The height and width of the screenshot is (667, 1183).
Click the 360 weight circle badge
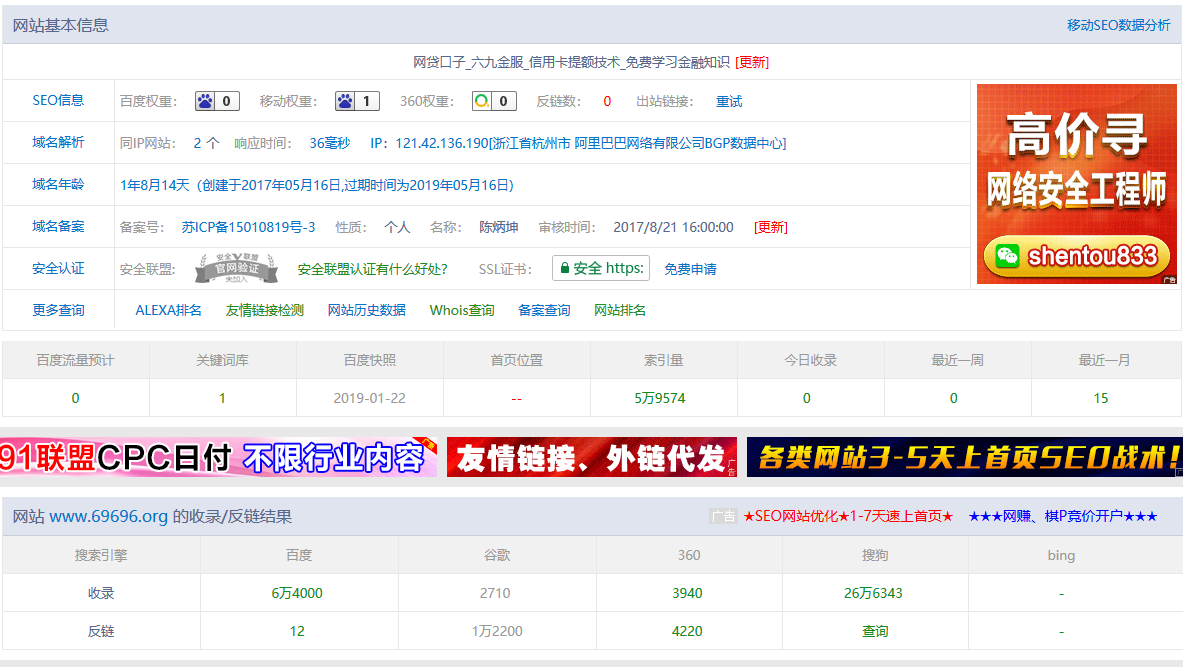[x=494, y=101]
